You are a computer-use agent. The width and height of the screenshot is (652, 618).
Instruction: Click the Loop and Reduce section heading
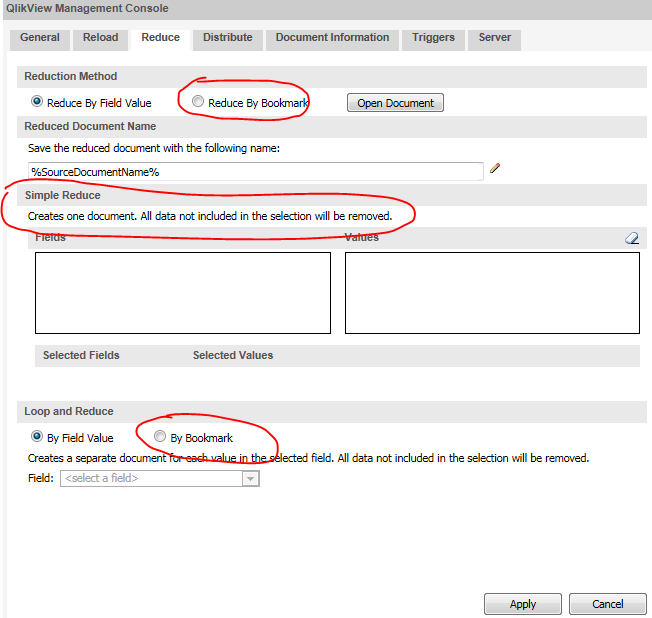(69, 411)
